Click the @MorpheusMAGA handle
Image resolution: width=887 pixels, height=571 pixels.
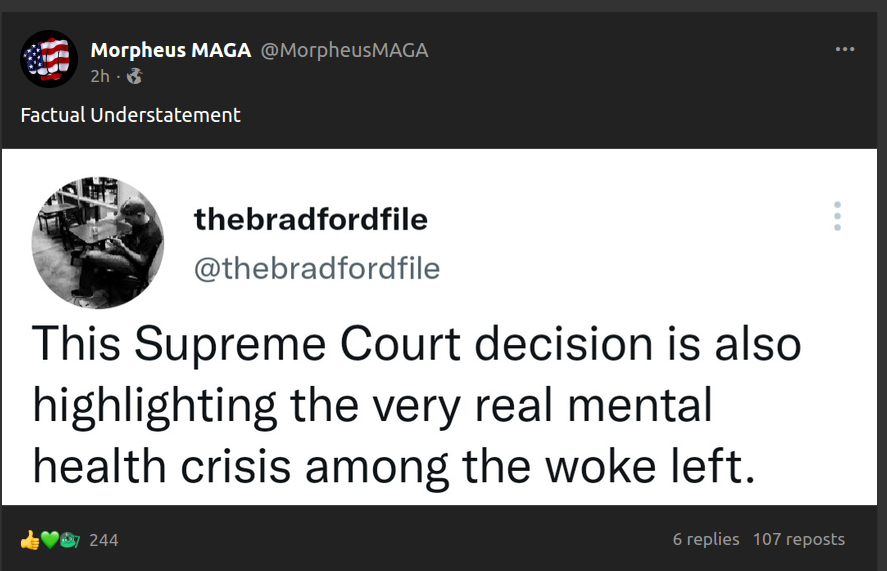(x=344, y=50)
